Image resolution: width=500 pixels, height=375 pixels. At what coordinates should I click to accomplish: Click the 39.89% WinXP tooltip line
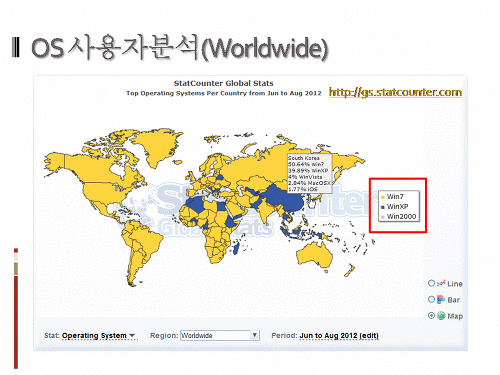(x=308, y=170)
